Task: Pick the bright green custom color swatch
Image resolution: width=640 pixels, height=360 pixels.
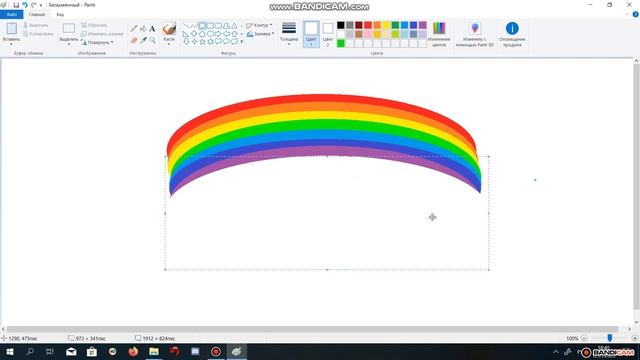Action: (x=341, y=43)
